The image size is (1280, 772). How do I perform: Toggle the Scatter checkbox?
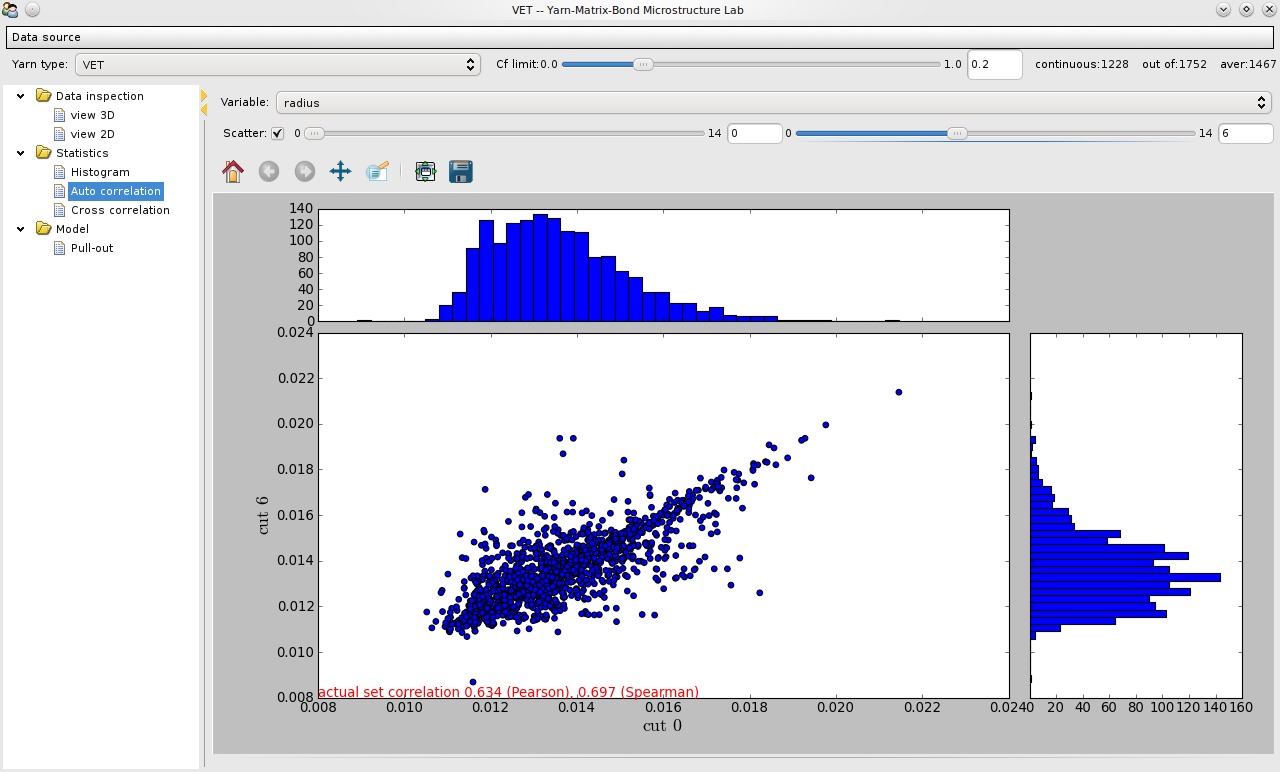pyautogui.click(x=278, y=133)
